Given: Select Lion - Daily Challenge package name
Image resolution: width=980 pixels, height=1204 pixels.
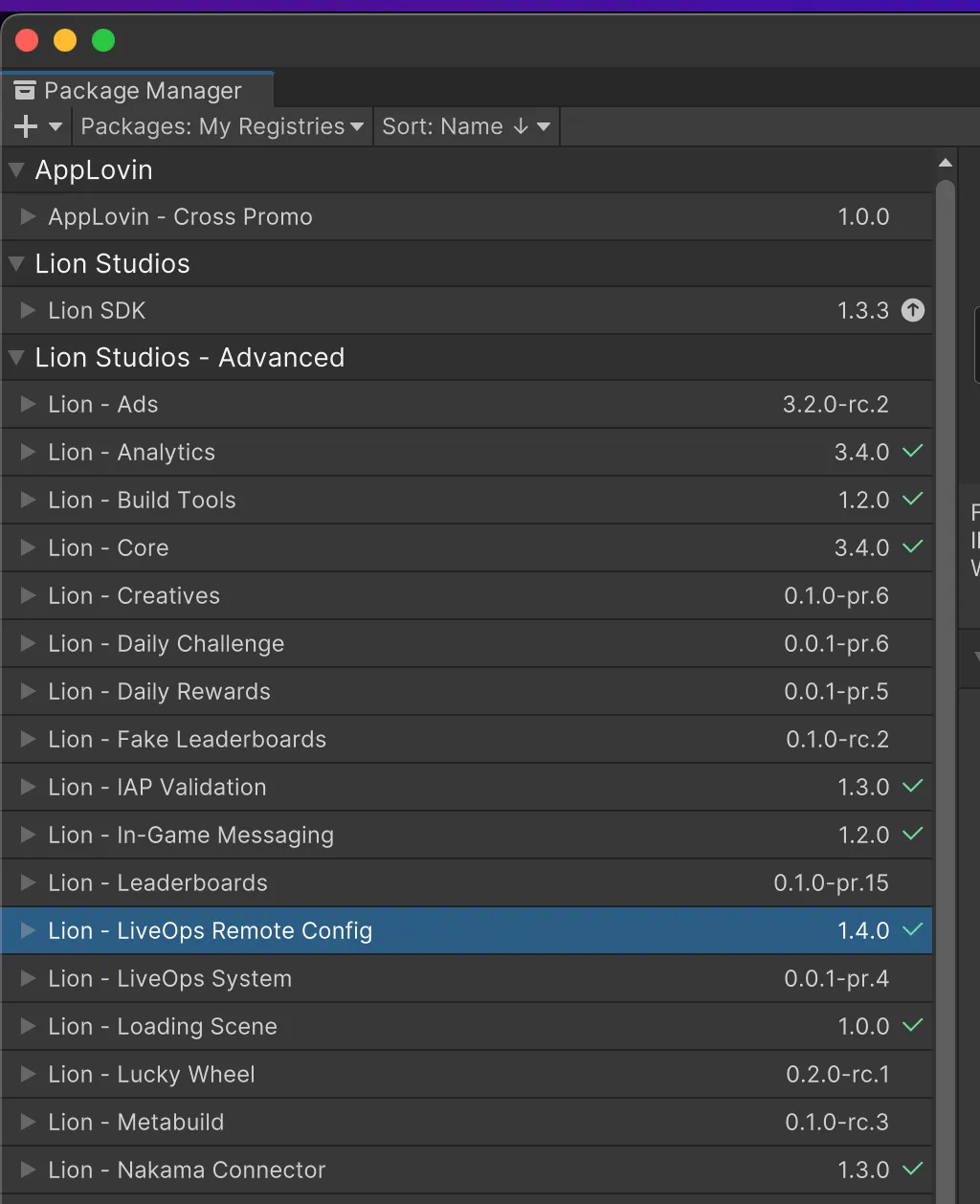Looking at the screenshot, I should 167,644.
